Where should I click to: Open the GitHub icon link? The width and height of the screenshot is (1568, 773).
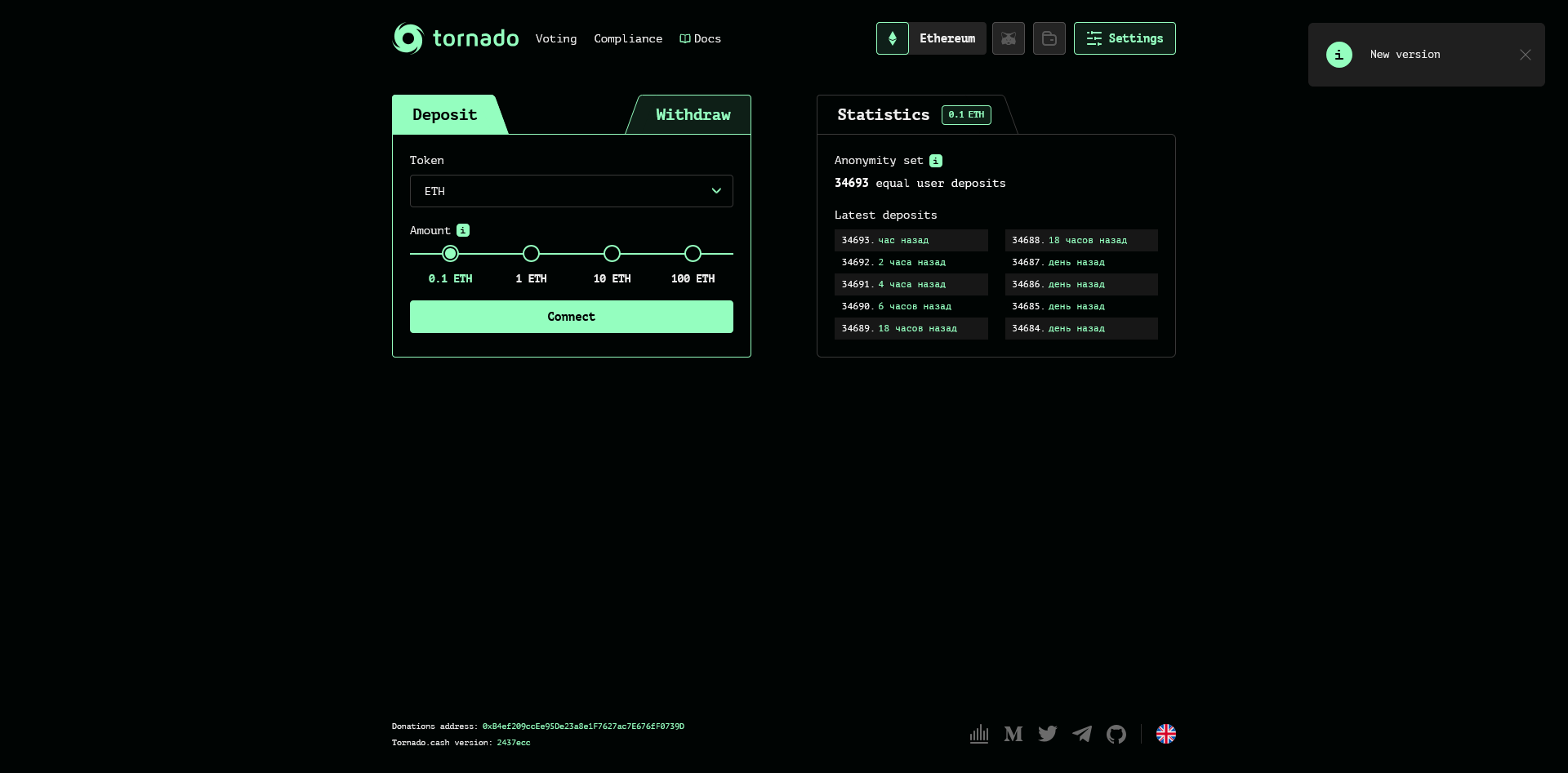click(x=1116, y=734)
